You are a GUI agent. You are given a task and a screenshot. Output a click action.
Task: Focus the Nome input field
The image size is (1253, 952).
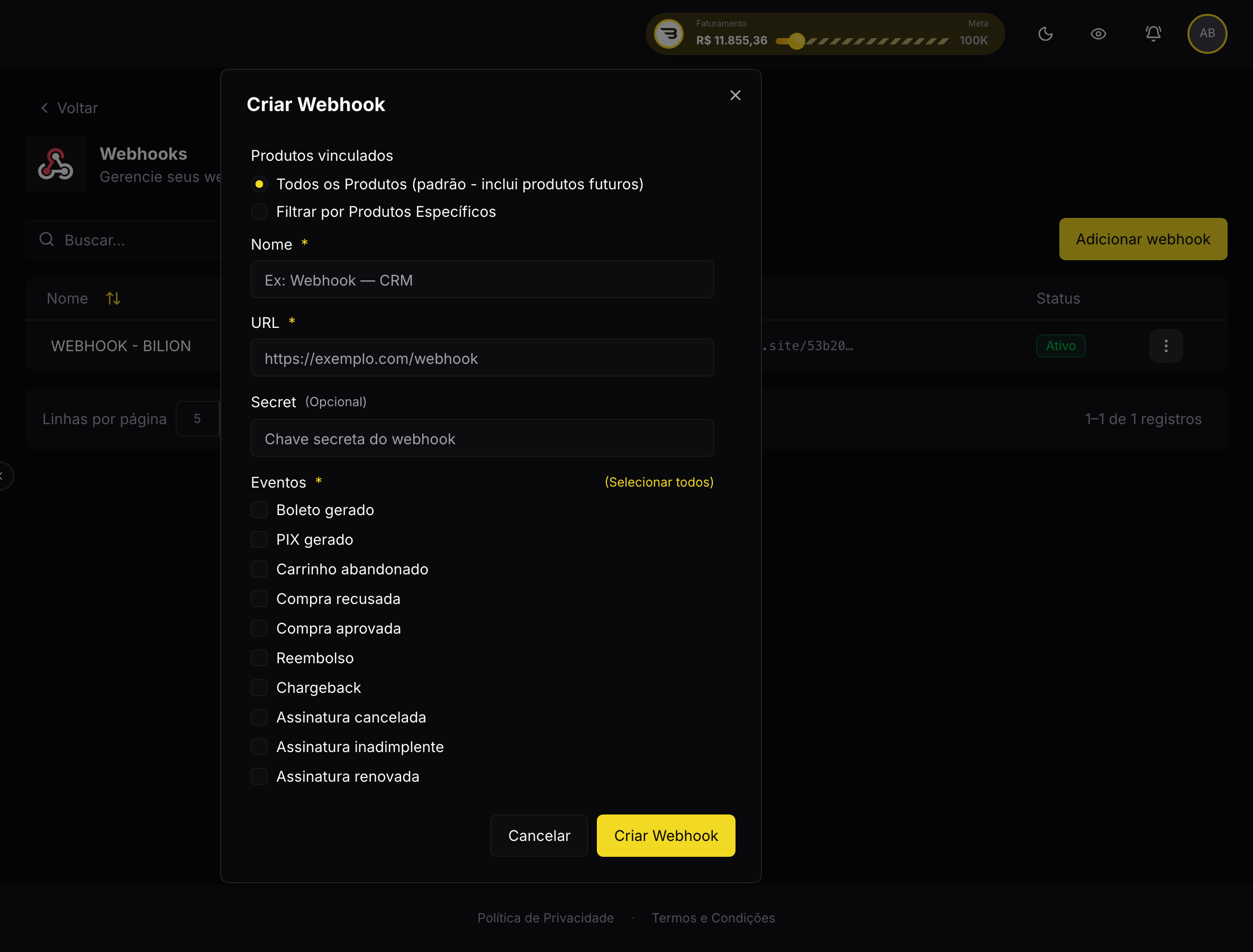click(x=482, y=279)
